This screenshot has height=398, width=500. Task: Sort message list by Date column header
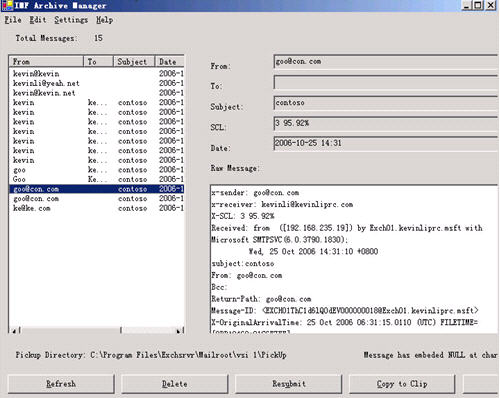(x=169, y=62)
